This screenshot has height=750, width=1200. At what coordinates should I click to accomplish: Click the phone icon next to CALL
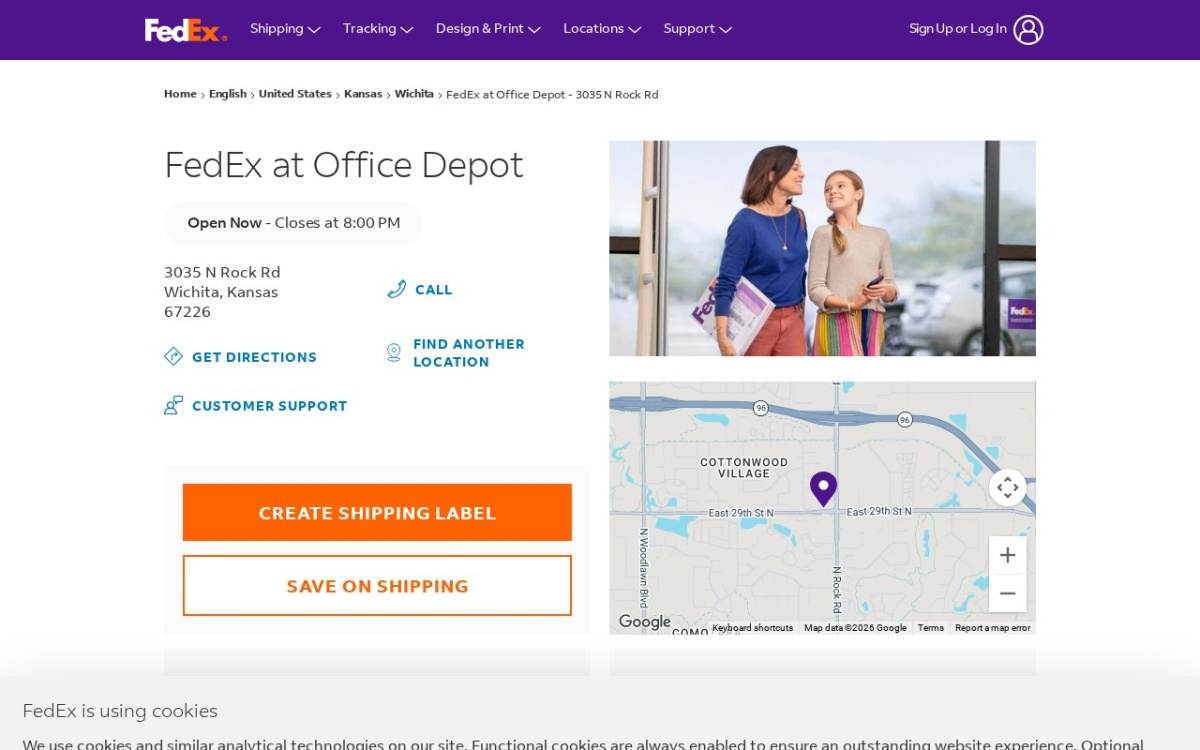(396, 289)
